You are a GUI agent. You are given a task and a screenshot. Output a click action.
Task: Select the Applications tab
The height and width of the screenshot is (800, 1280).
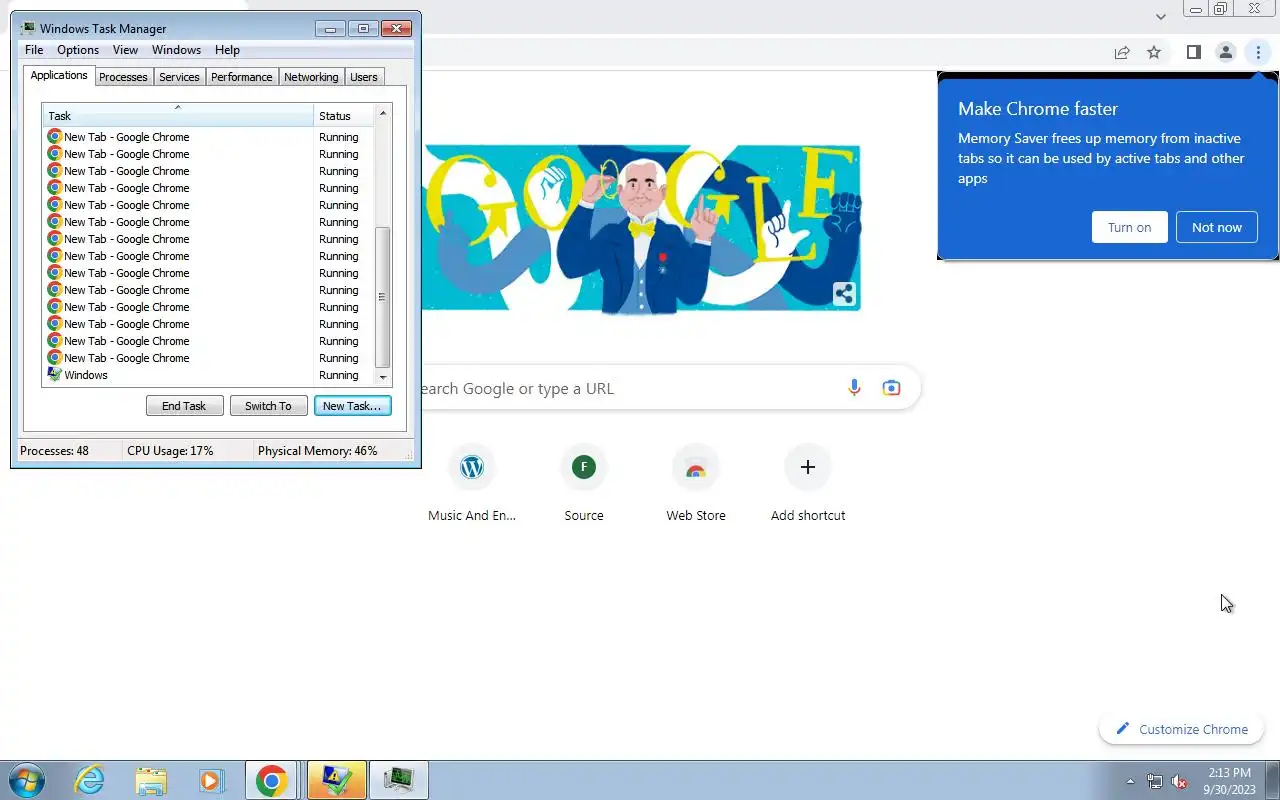(x=59, y=76)
